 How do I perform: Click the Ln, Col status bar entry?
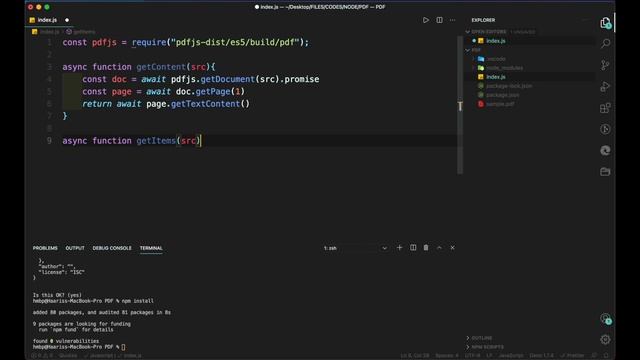415,356
